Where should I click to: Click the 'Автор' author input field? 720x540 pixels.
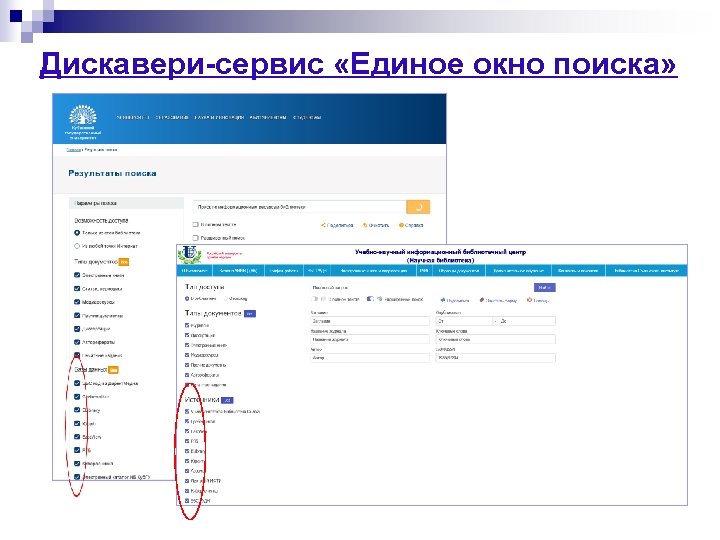(x=370, y=357)
